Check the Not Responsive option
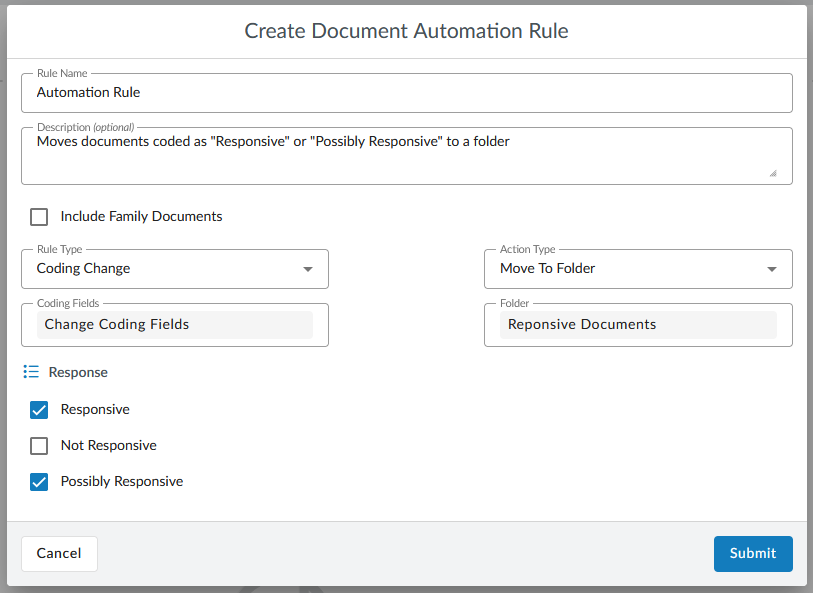 pos(39,446)
